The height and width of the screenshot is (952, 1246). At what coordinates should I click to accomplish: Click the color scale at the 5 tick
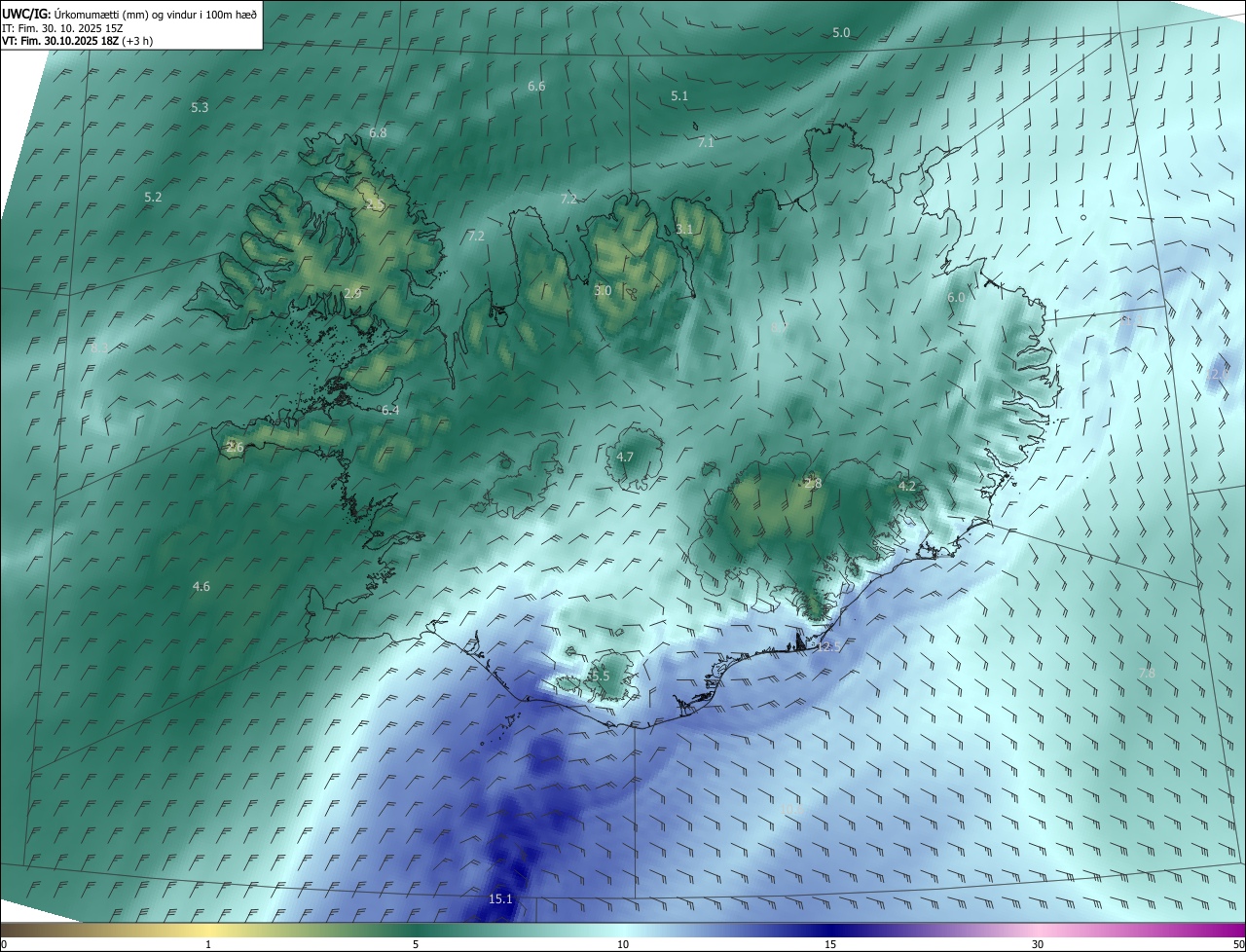tap(416, 945)
